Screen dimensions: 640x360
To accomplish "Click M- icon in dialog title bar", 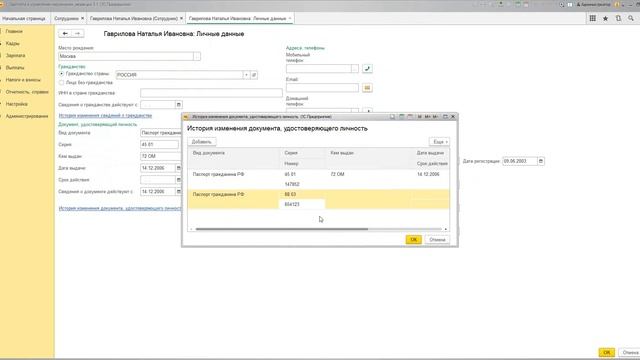I will (436, 117).
